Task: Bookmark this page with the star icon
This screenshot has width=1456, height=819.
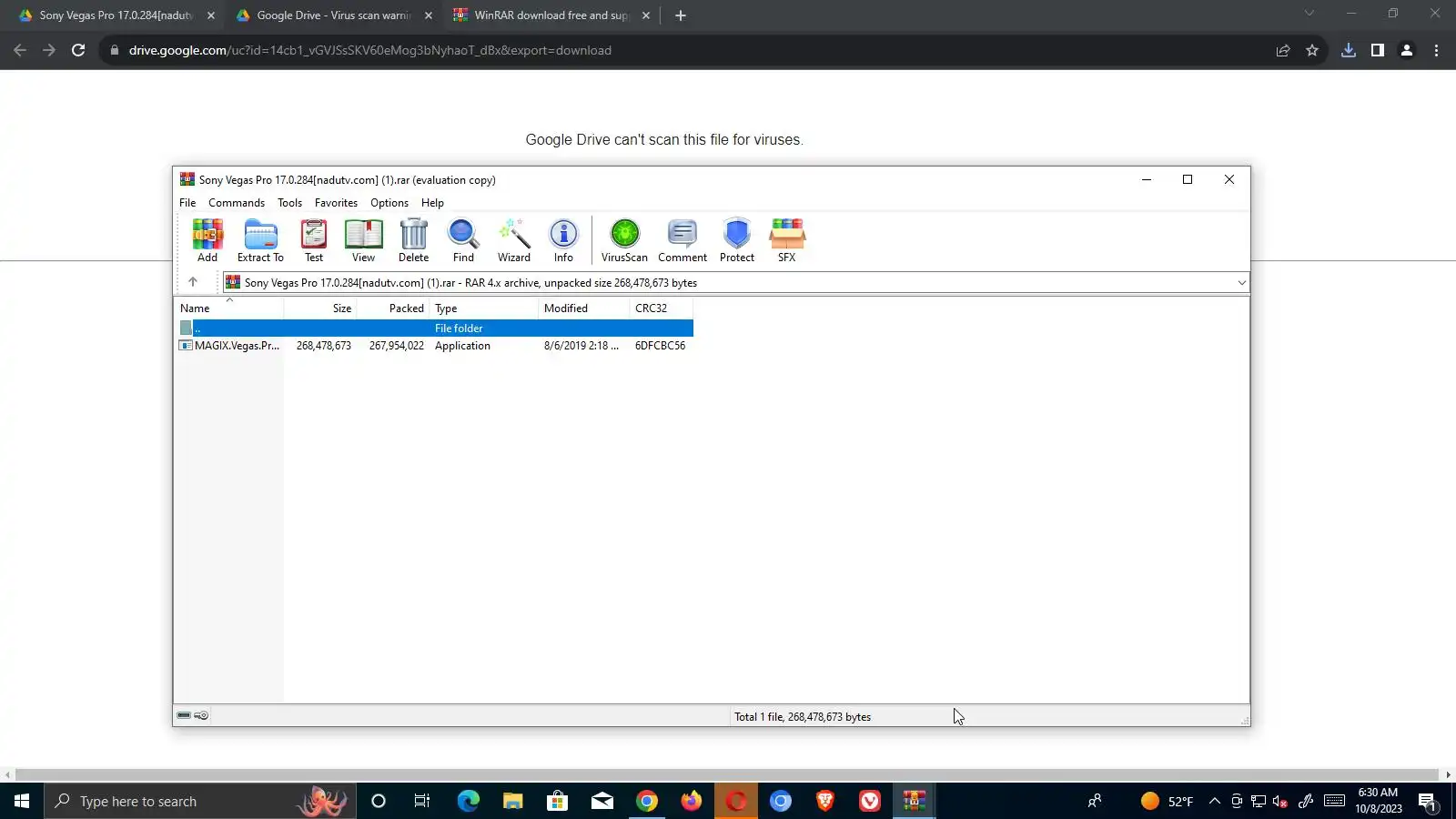Action: [x=1312, y=50]
